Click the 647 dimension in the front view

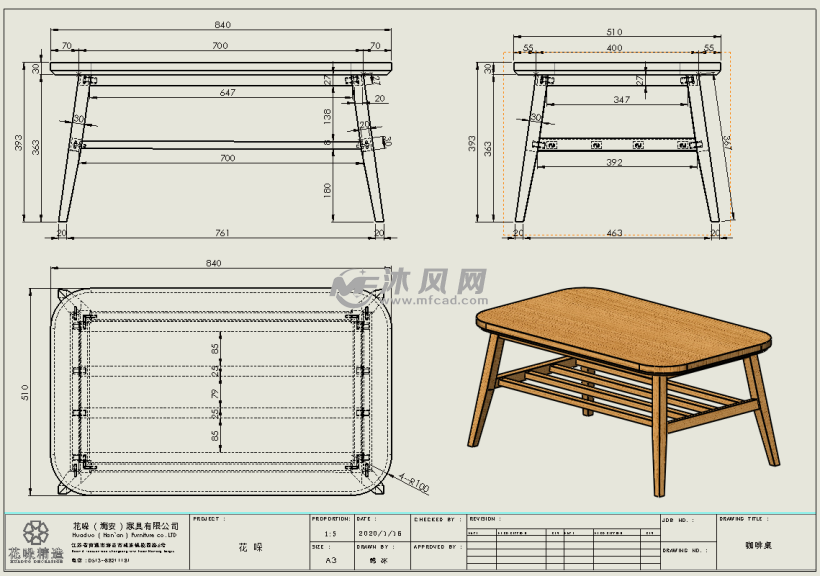pos(227,92)
